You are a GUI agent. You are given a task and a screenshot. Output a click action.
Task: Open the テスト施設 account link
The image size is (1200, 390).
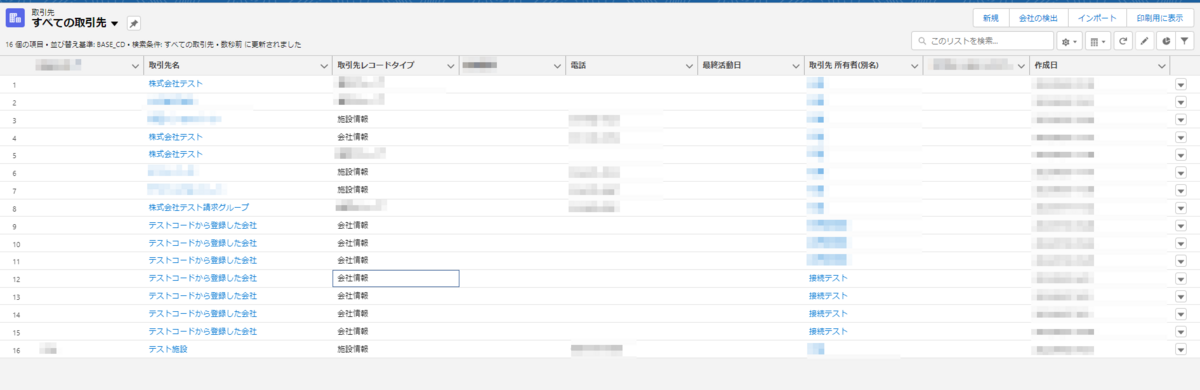pyautogui.click(x=168, y=350)
